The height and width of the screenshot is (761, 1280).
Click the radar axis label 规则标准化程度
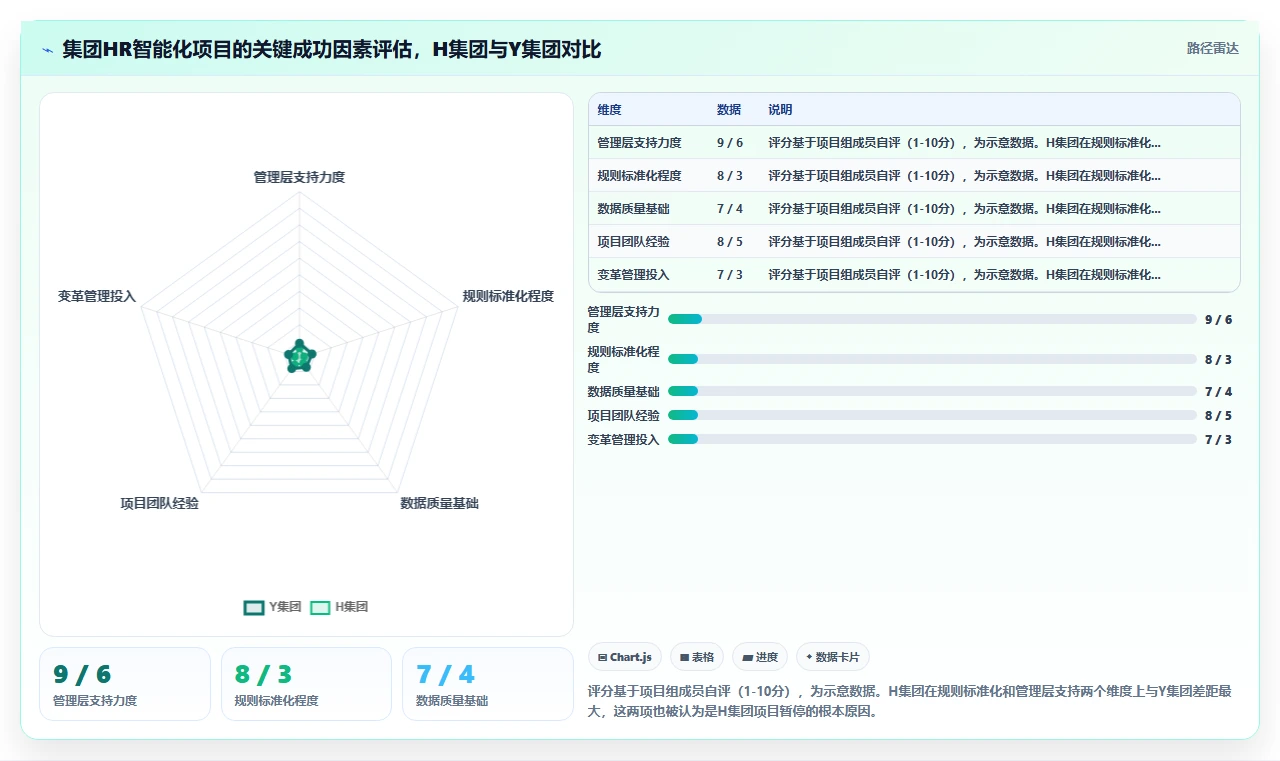(508, 296)
